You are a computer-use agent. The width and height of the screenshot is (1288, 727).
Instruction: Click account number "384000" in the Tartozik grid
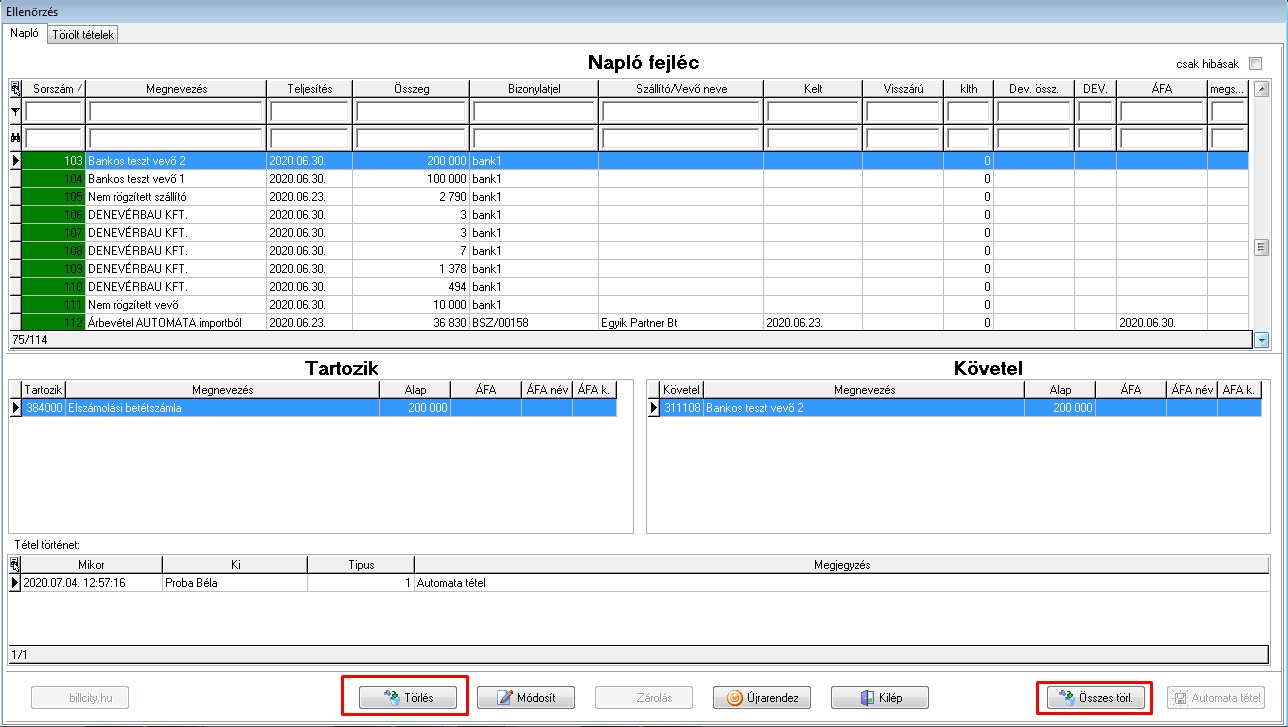44,408
